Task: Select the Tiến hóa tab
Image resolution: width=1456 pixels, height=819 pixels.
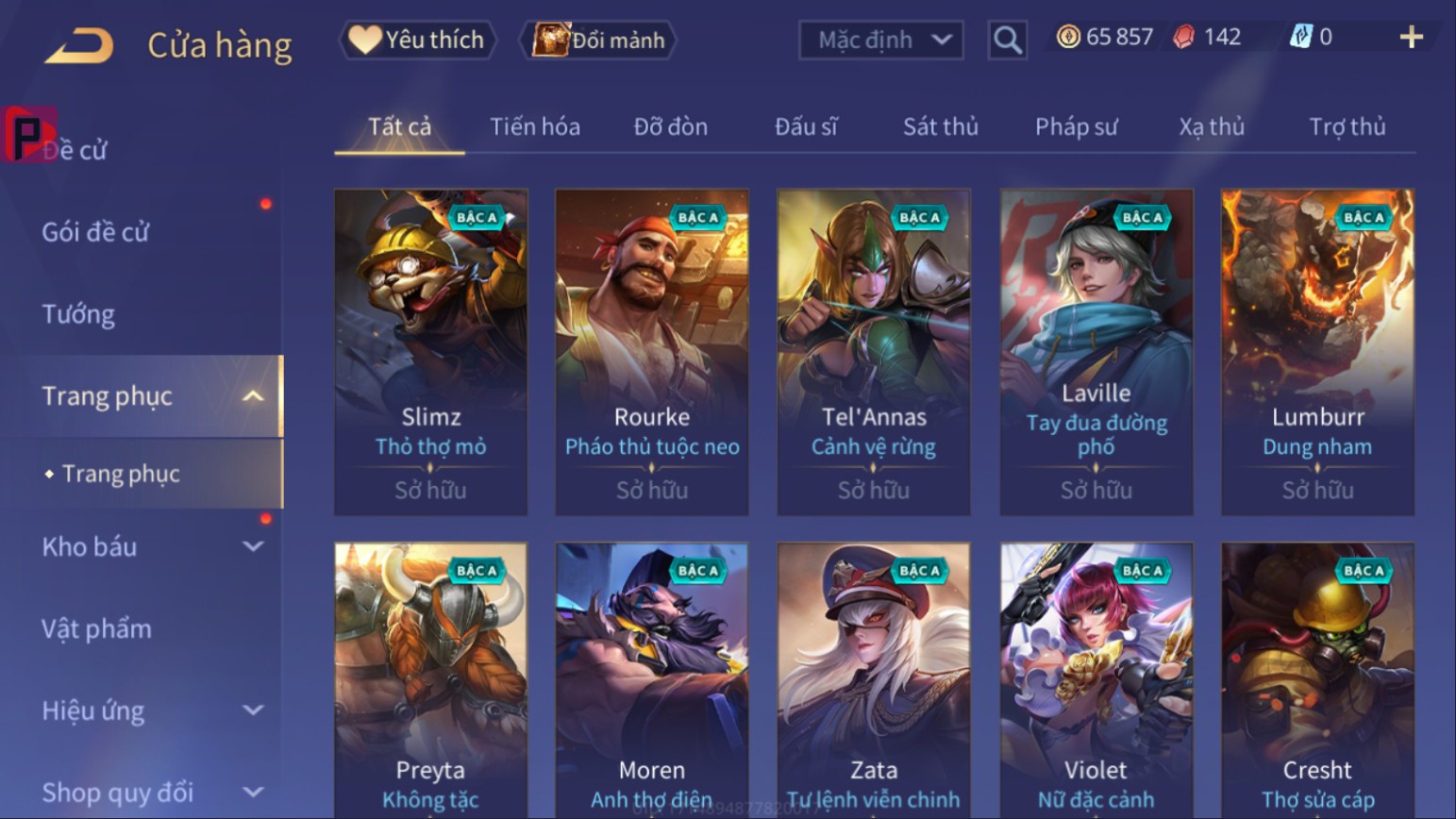Action: 535,126
